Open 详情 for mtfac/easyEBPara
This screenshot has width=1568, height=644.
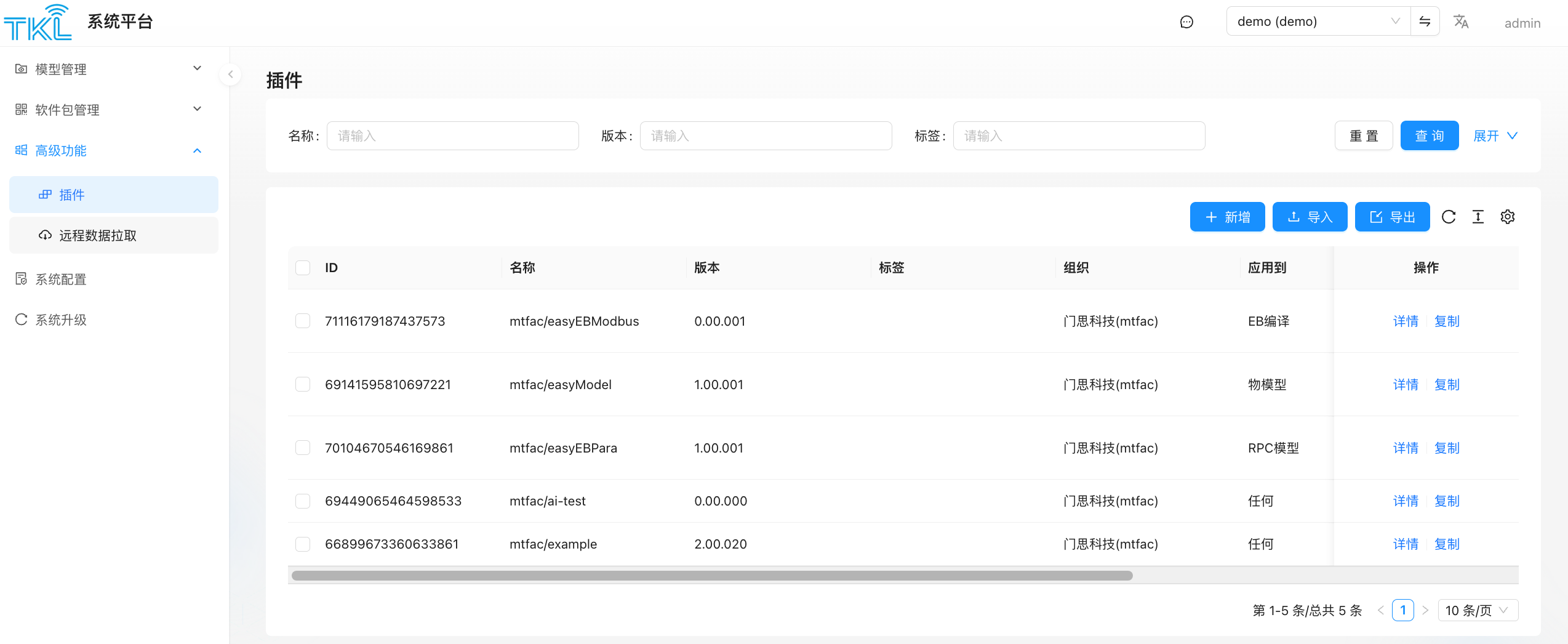point(1406,448)
